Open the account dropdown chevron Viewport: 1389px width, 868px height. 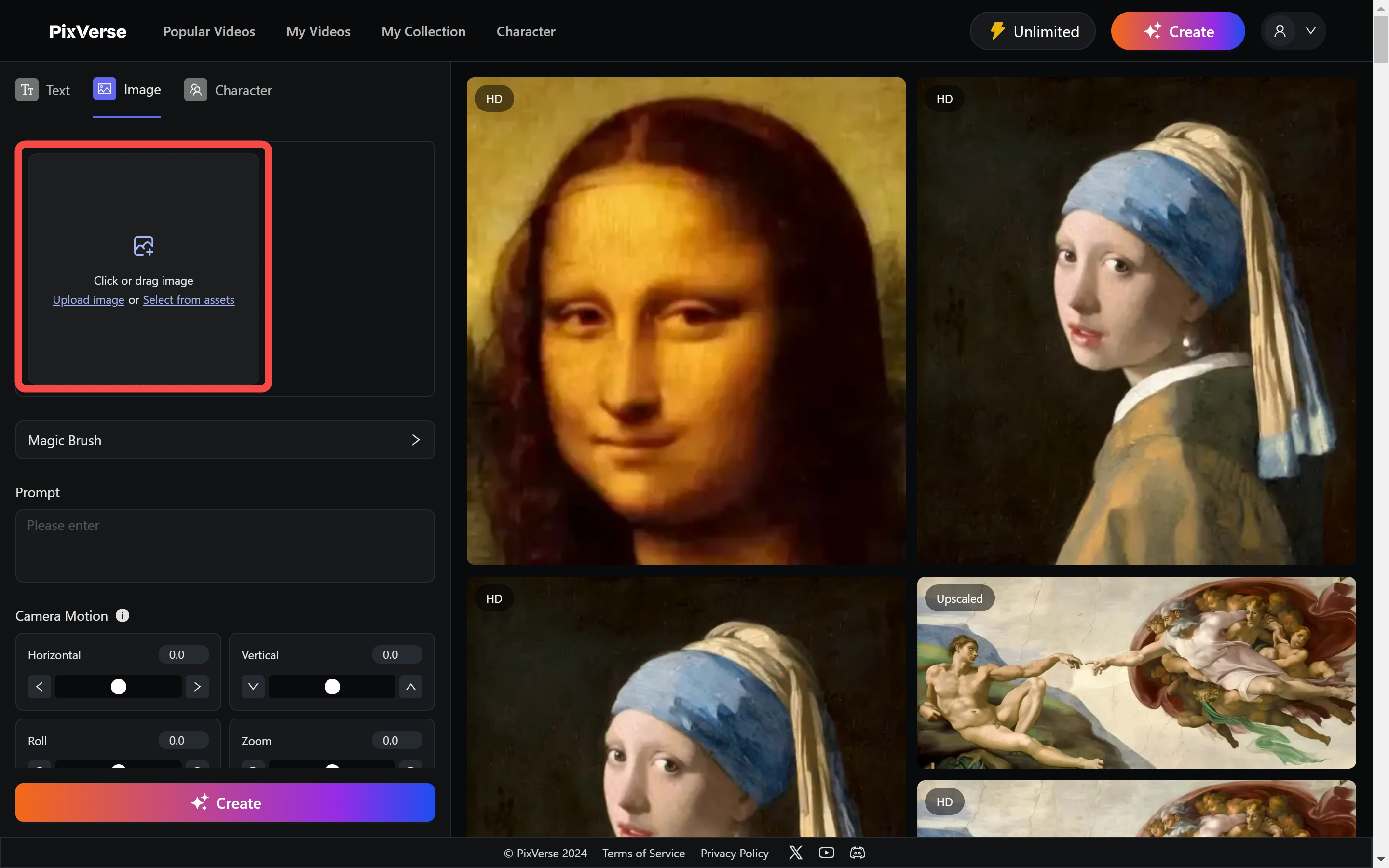[x=1310, y=31]
